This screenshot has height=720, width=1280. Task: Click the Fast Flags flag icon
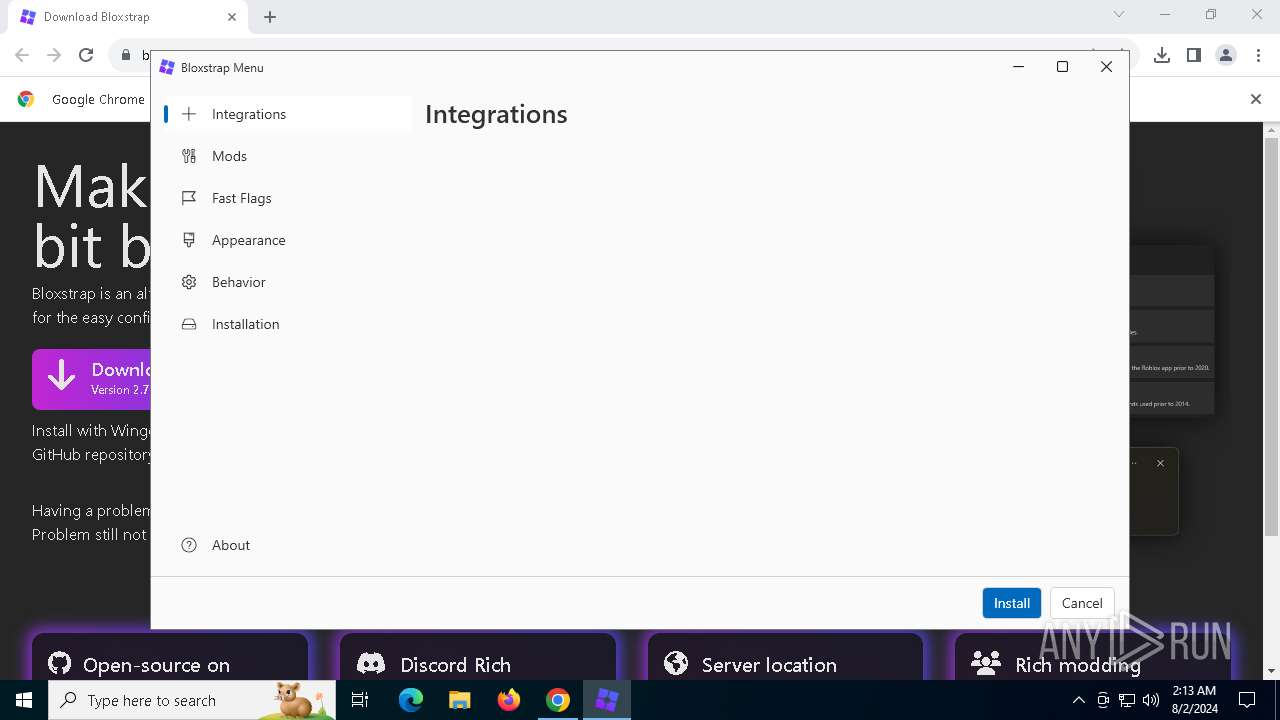tap(189, 198)
